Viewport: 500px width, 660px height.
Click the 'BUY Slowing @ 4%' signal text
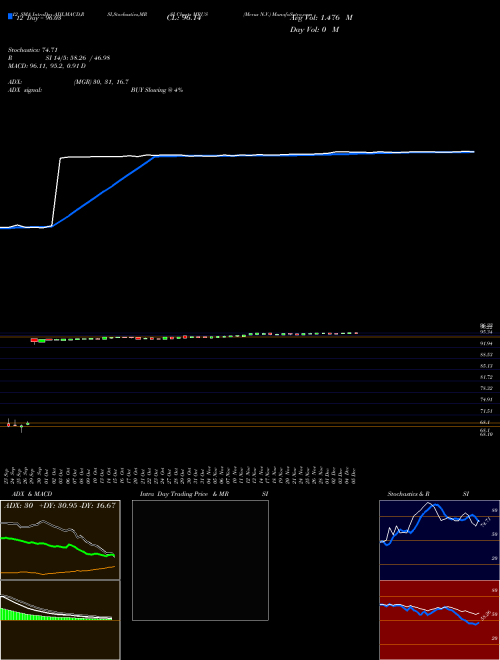point(157,90)
